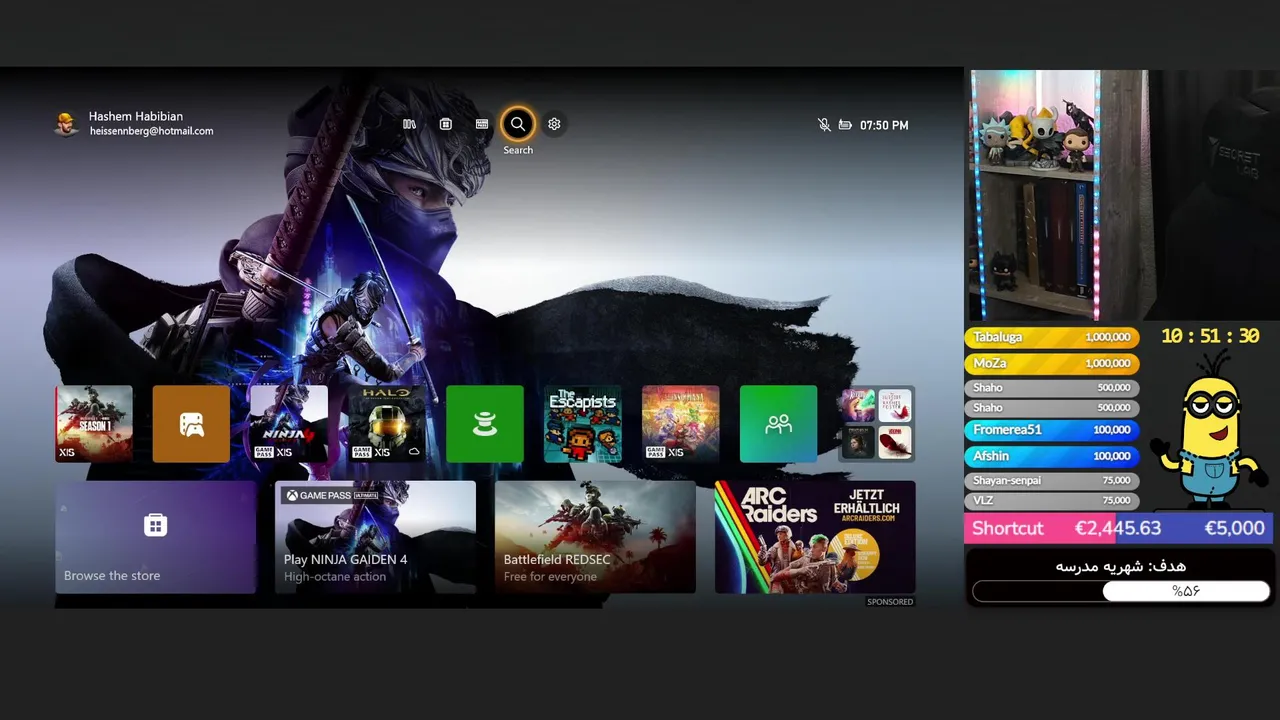Click the Game Pass Ultimate badge on card

332,495
